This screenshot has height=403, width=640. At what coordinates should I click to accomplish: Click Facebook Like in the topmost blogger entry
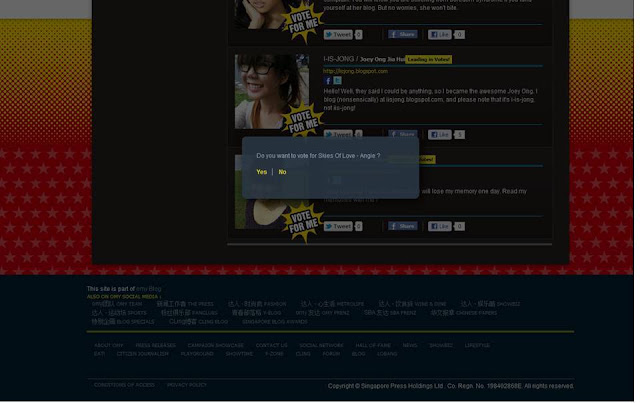coord(440,35)
